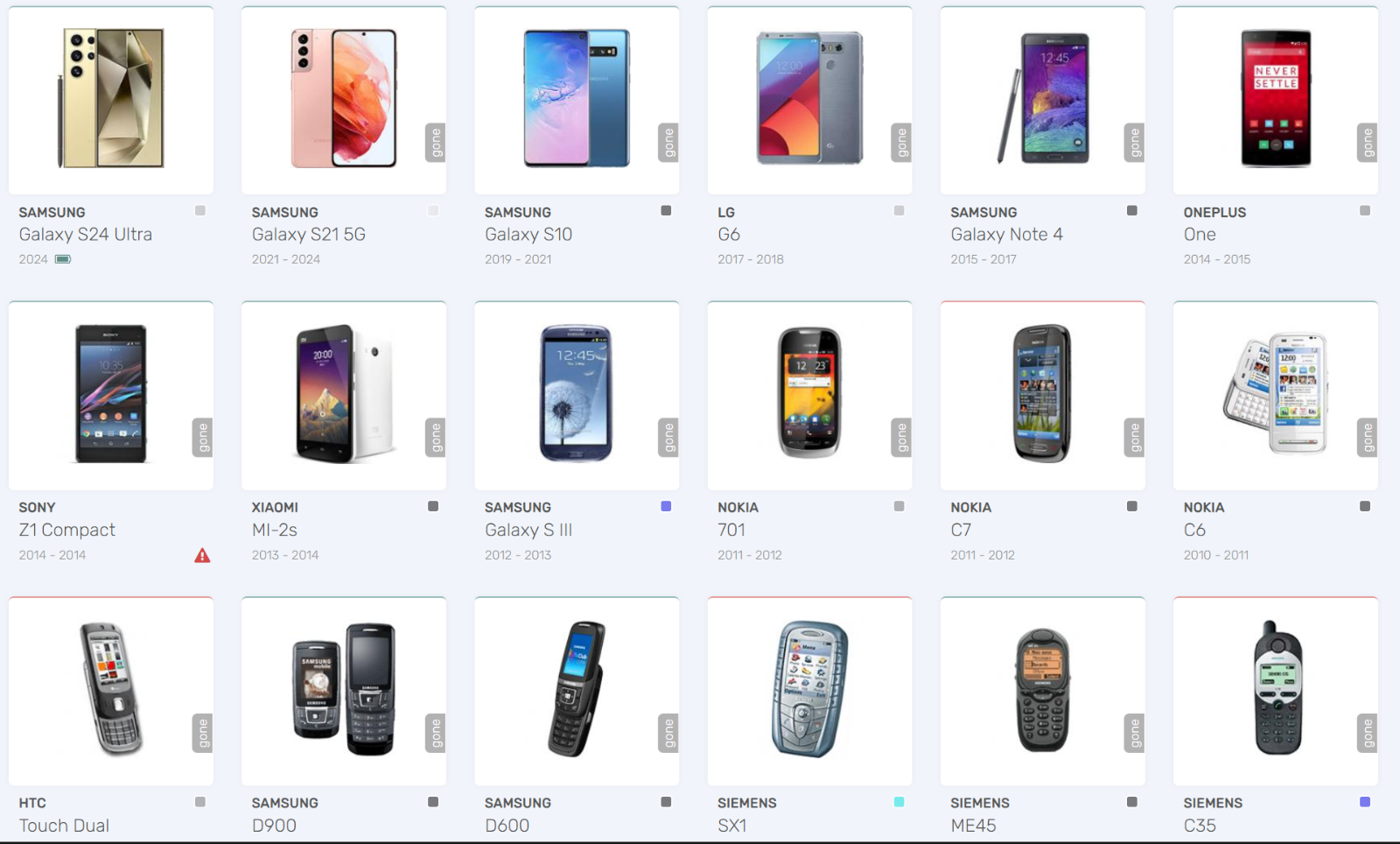Click the 'gone' tag on Galaxy S21 5G
This screenshot has width=1400, height=844.
pyautogui.click(x=436, y=143)
